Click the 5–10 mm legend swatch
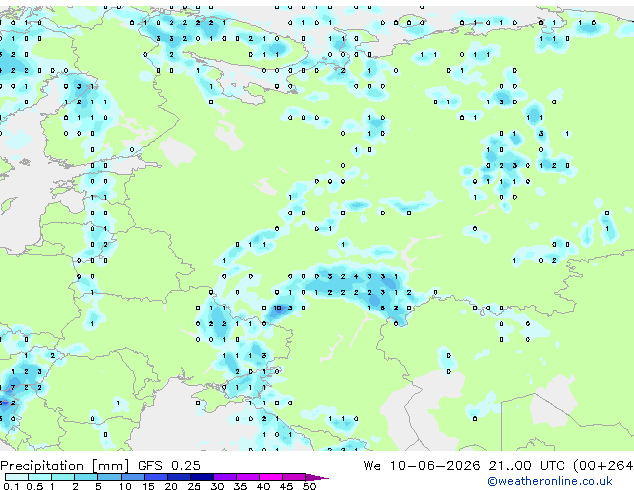 click(109, 477)
